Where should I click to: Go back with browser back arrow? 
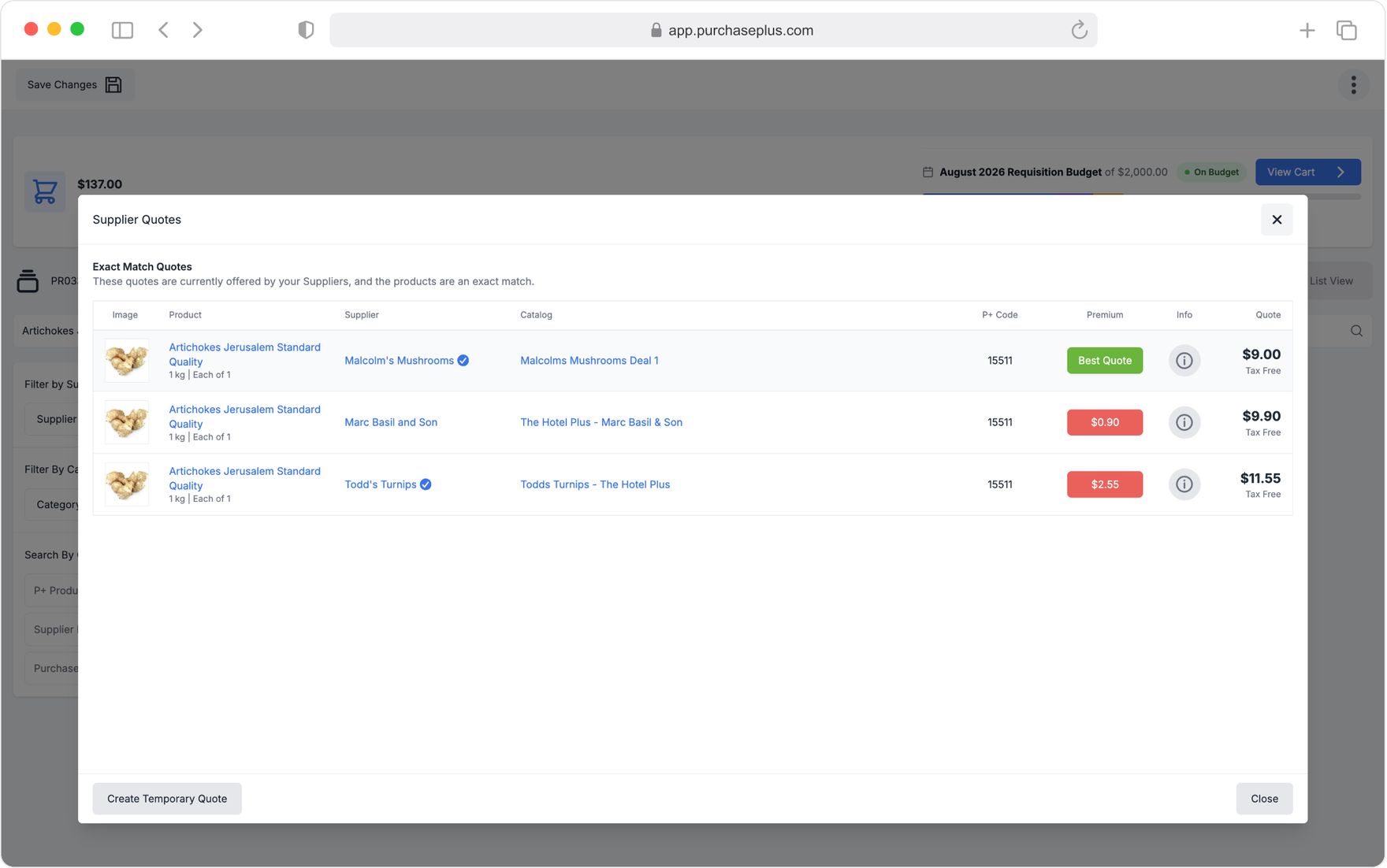pyautogui.click(x=163, y=30)
